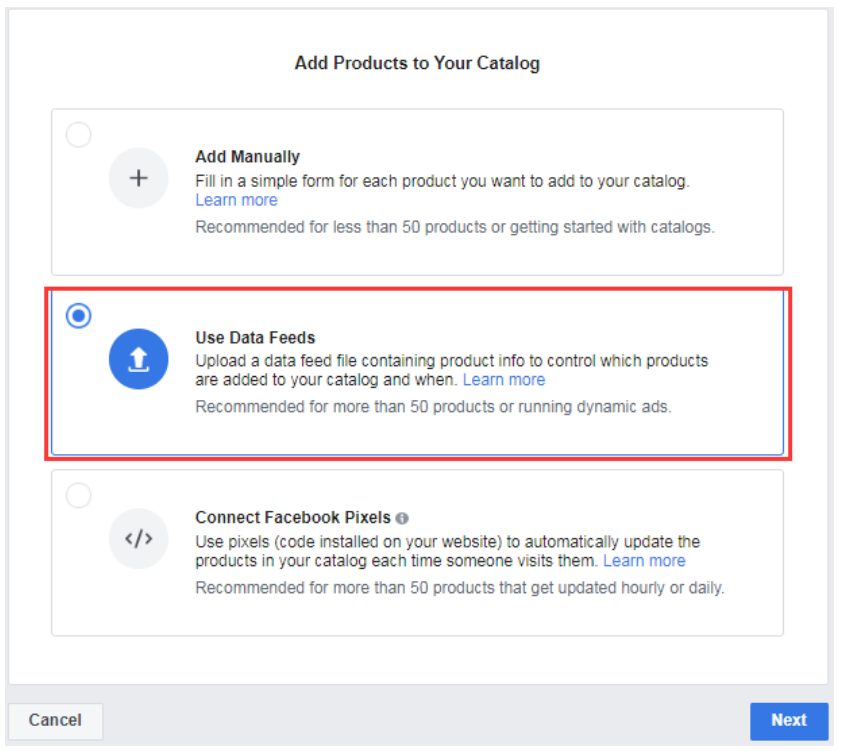
Task: Click the Connect Facebook Pixels heading
Action: 293,518
